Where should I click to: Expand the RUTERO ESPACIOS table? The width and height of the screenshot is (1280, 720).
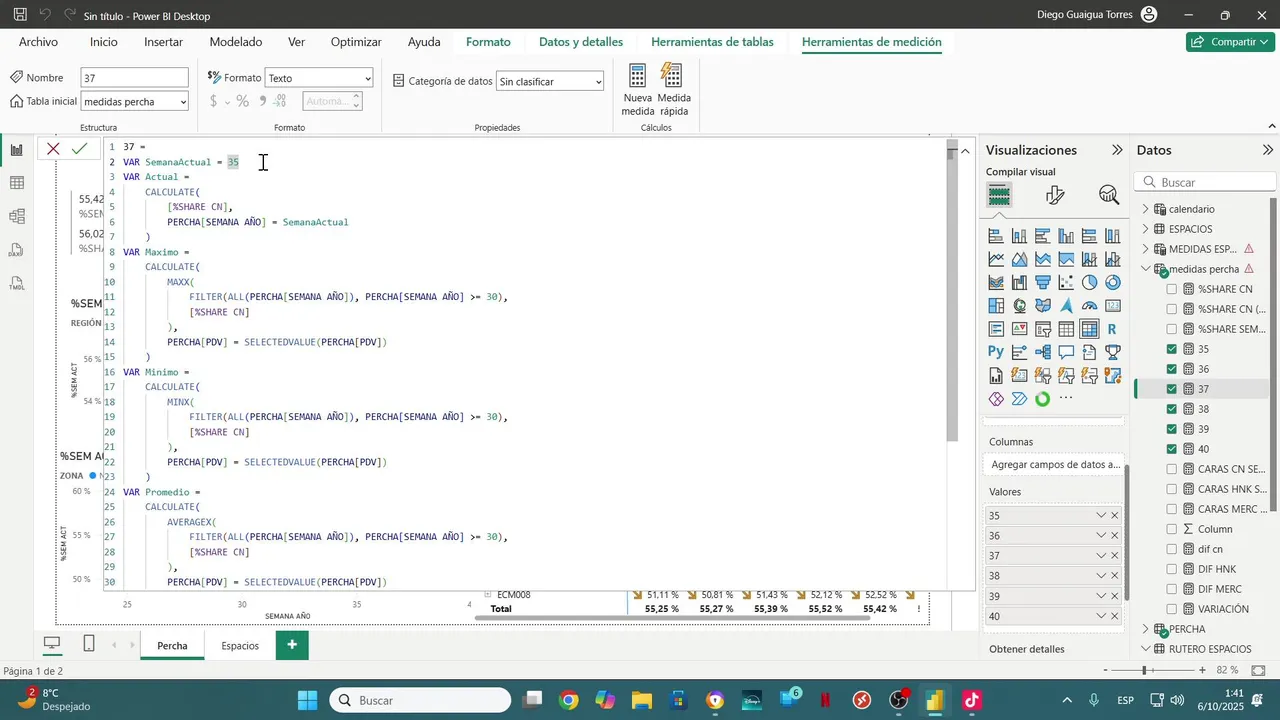click(1146, 649)
